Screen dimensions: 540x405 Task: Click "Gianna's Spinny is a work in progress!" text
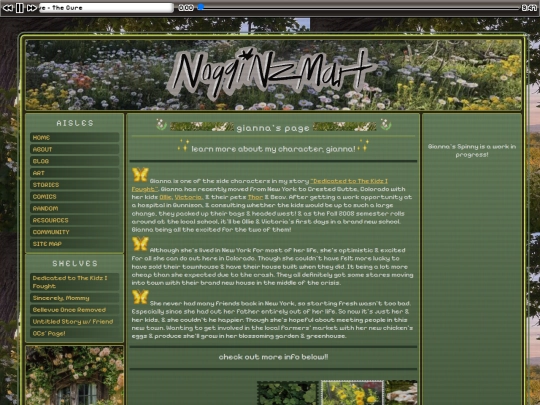[x=472, y=150]
